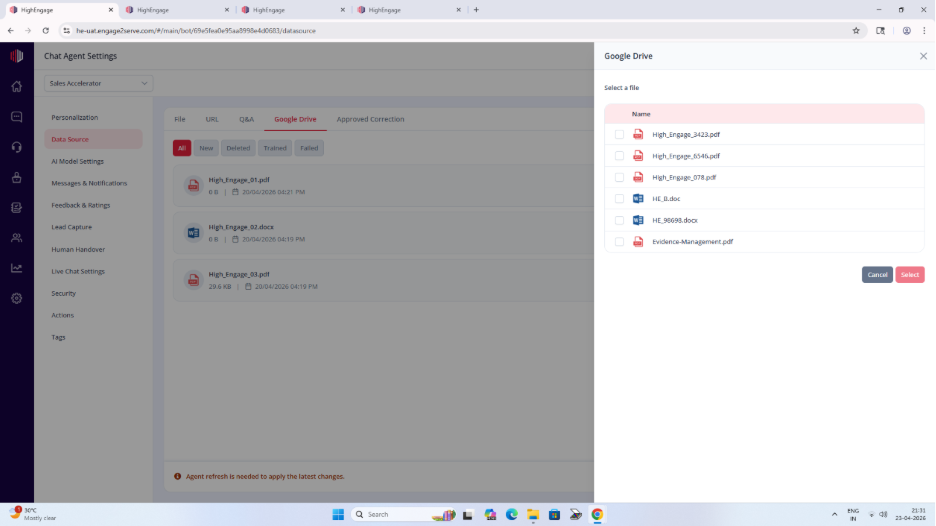Switch to the URL tab
This screenshot has height=526, width=936.
click(x=212, y=119)
